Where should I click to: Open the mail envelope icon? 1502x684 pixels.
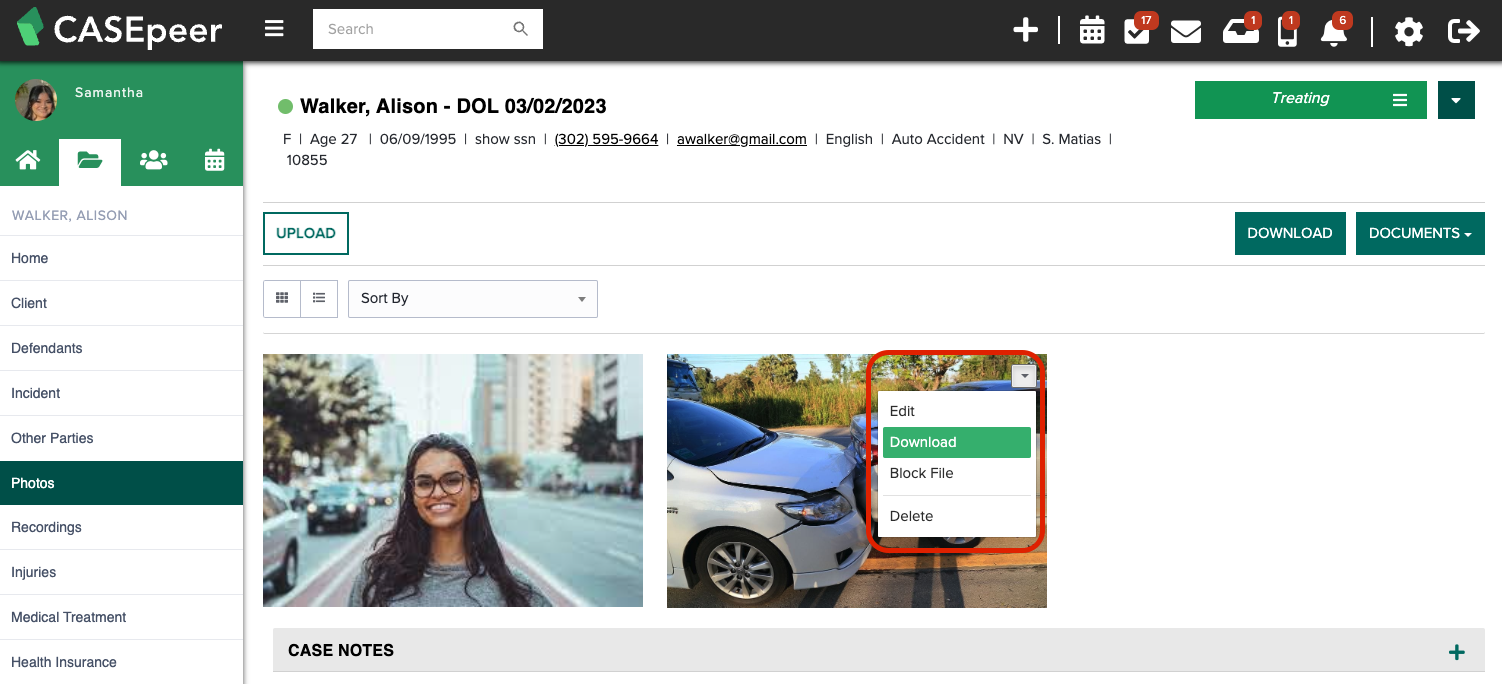1185,31
